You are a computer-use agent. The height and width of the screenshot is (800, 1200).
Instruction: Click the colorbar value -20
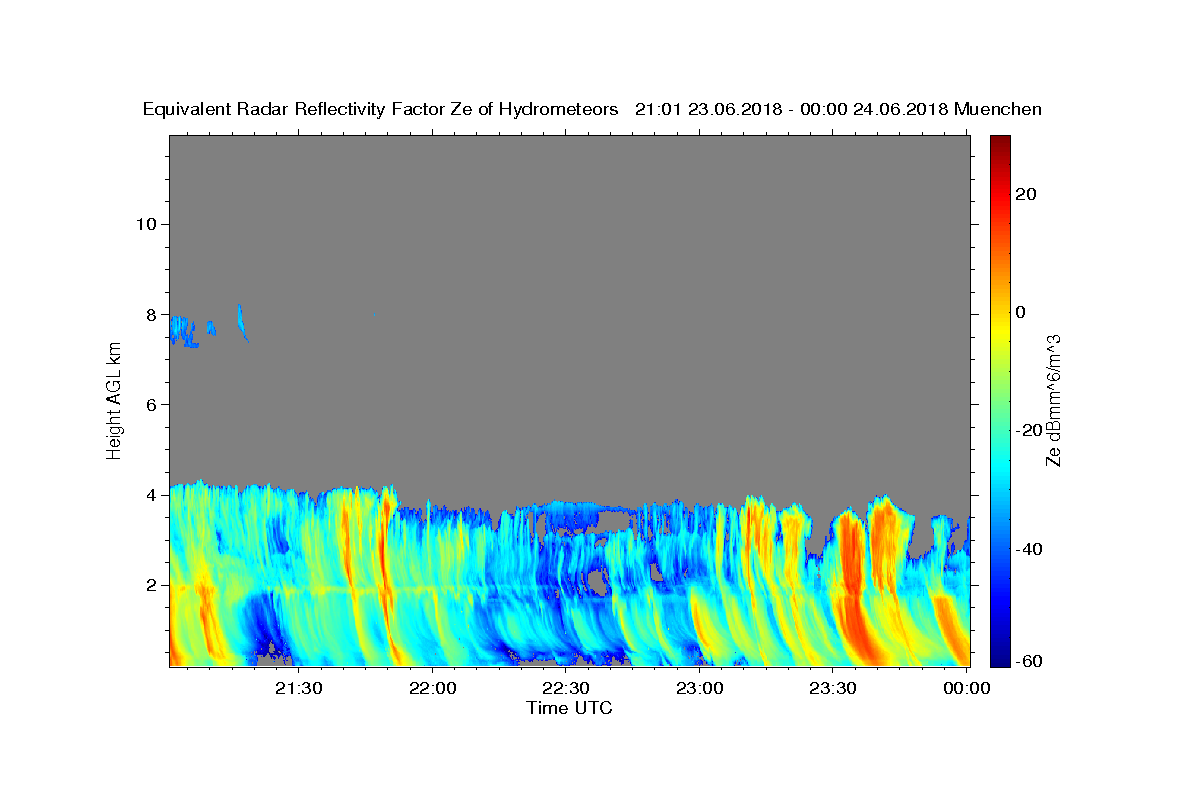click(1029, 430)
